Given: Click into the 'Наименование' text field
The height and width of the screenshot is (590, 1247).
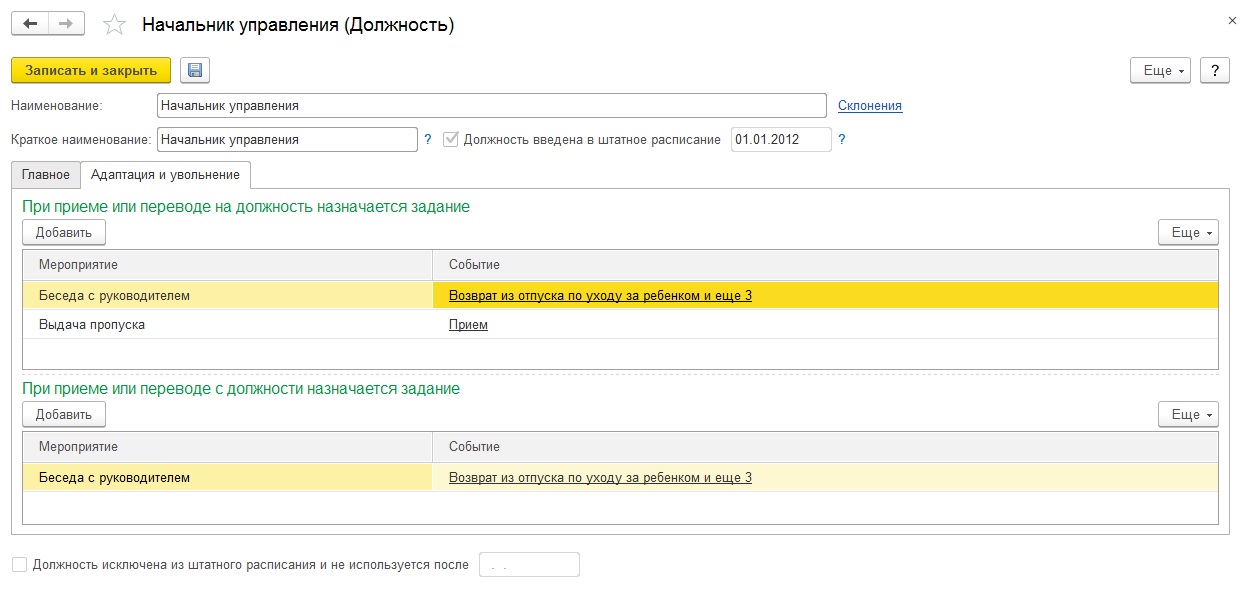Looking at the screenshot, I should click(x=491, y=106).
